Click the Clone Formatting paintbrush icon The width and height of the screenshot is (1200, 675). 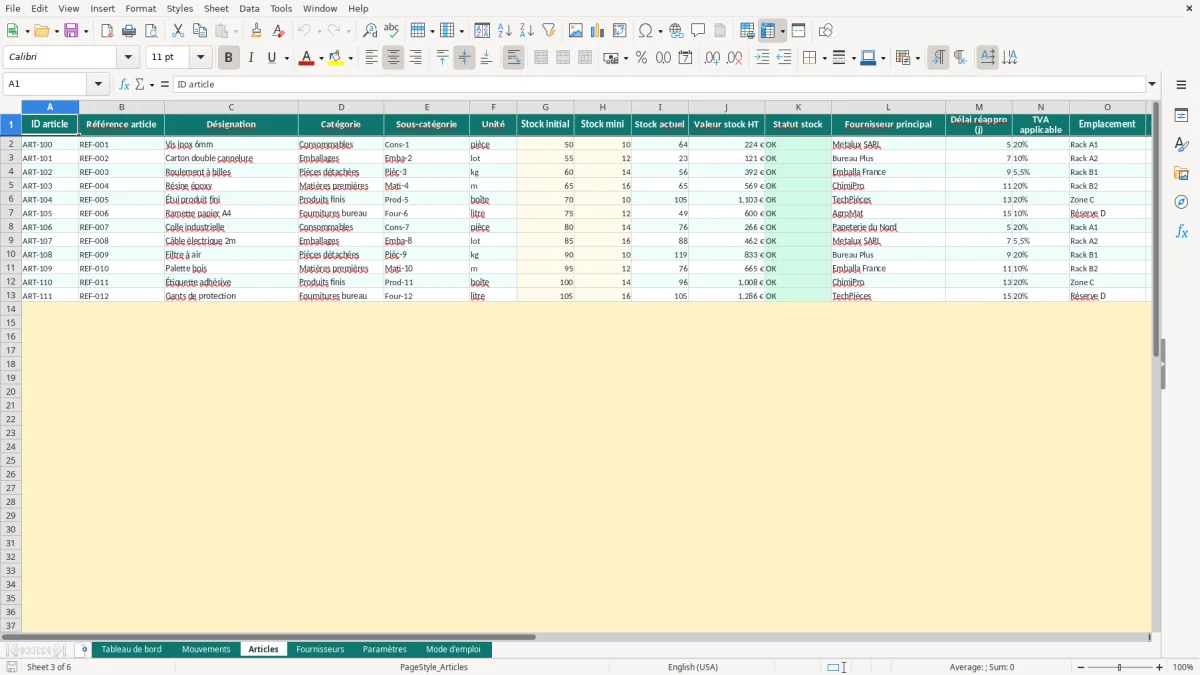[257, 31]
